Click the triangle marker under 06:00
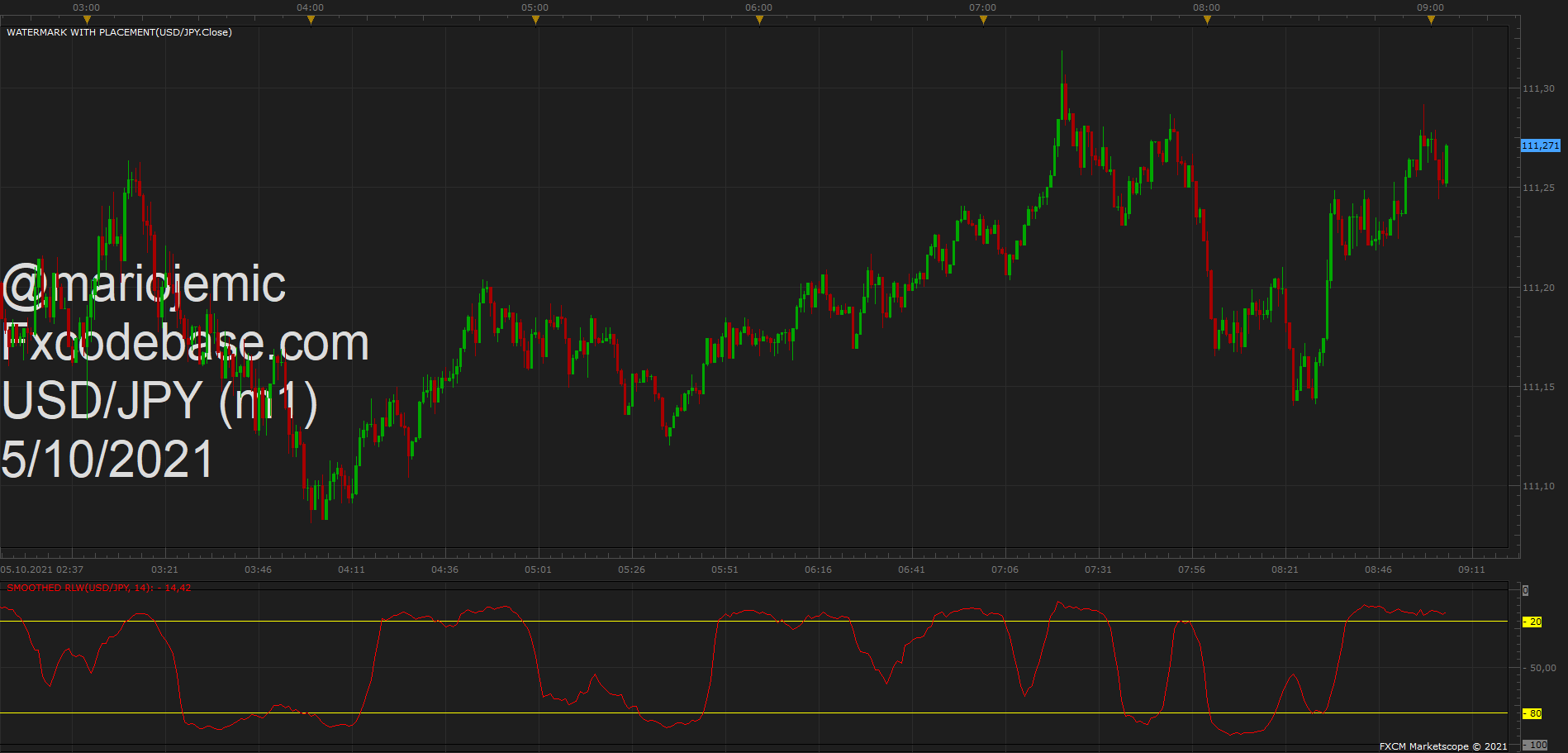This screenshot has width=1568, height=753. click(x=759, y=20)
